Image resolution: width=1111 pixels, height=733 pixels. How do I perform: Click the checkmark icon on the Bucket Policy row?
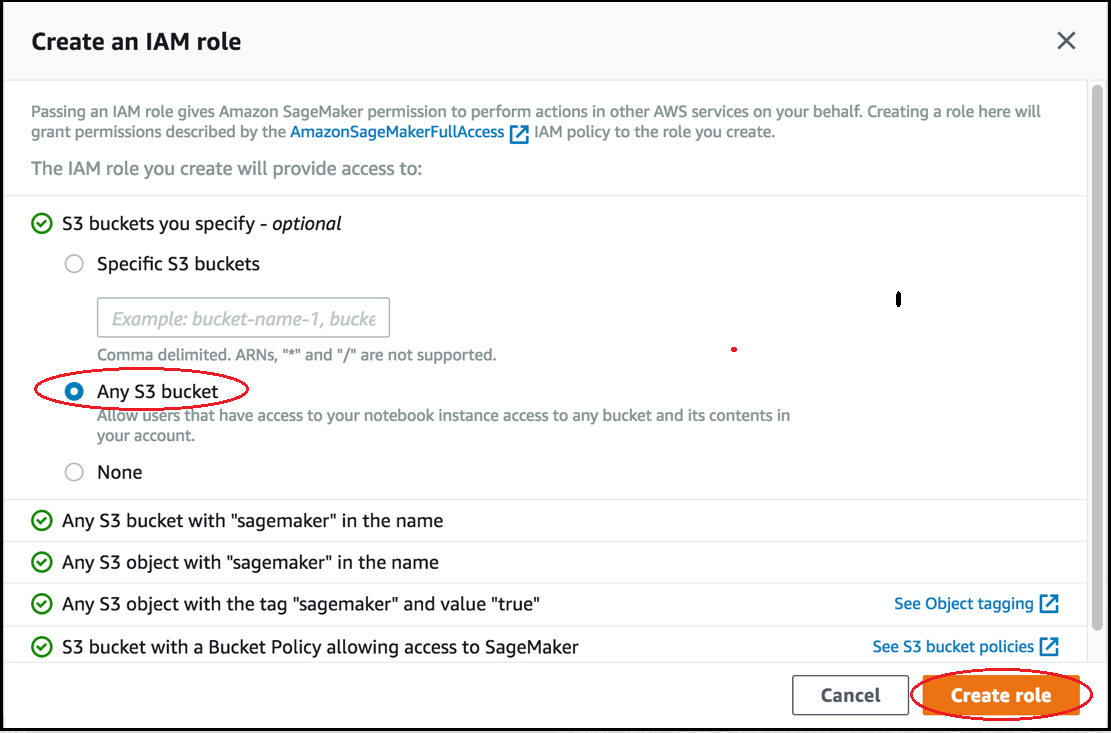coord(41,646)
